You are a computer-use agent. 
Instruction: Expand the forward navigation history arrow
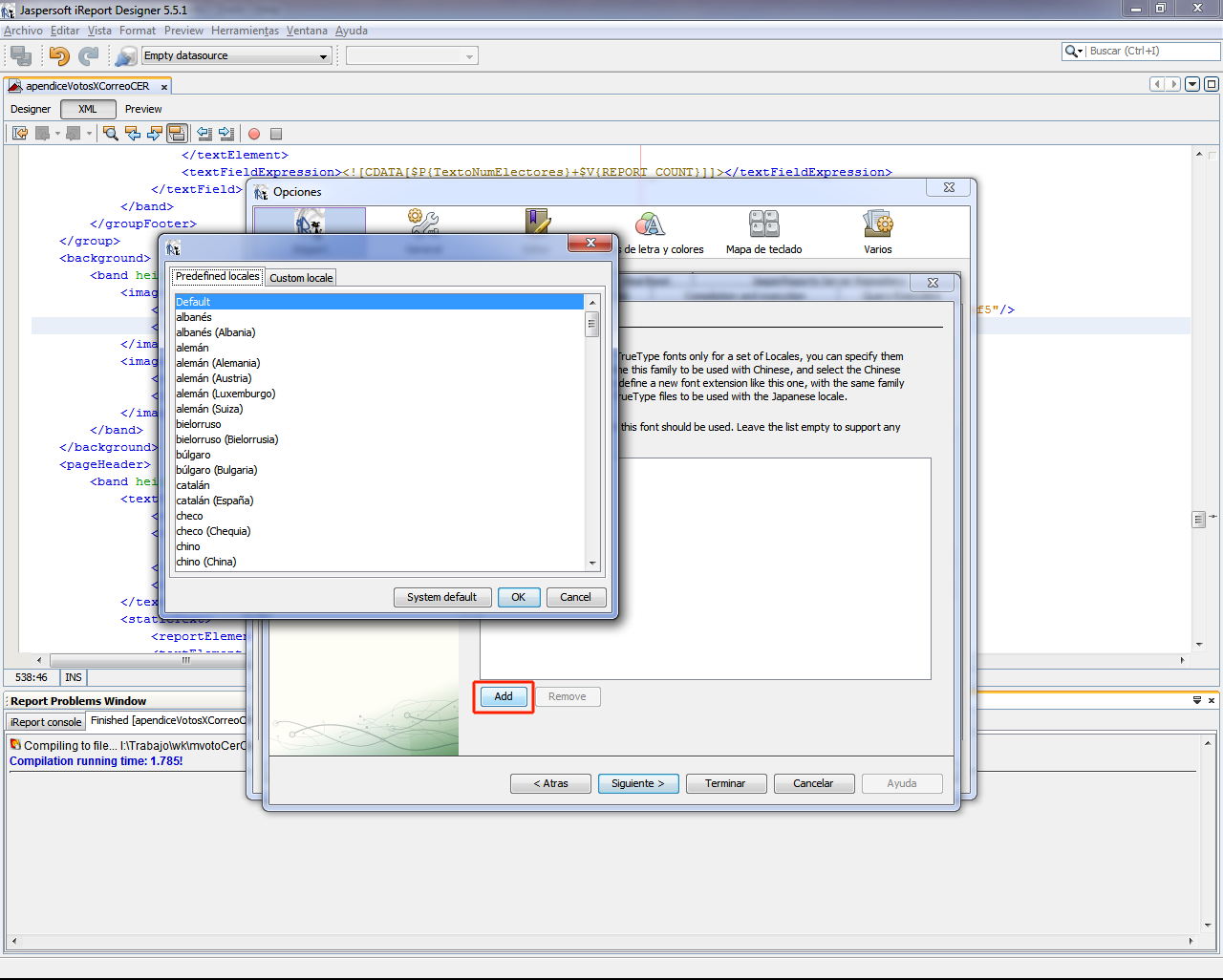point(1173,84)
